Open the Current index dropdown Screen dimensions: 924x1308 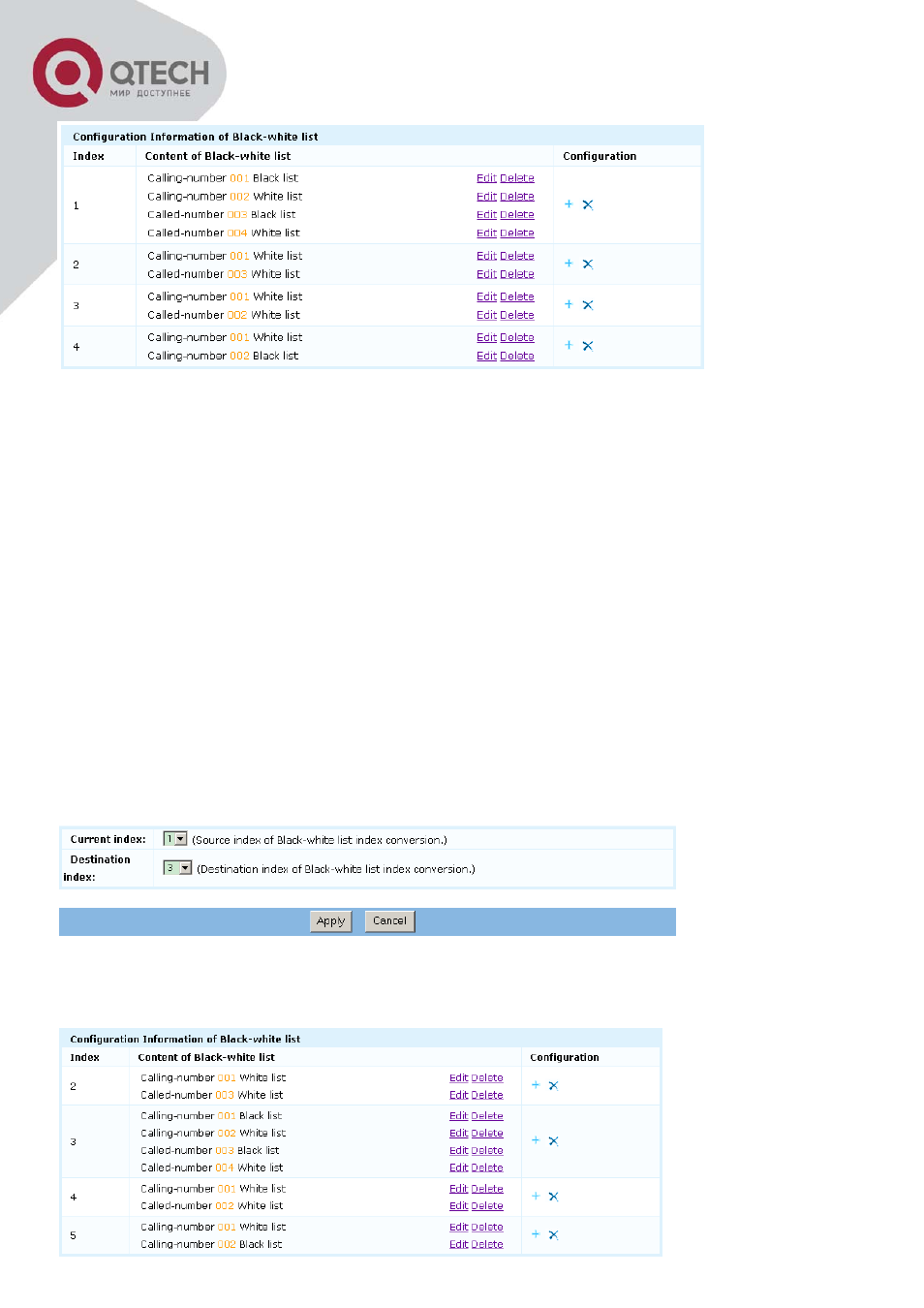pos(175,839)
